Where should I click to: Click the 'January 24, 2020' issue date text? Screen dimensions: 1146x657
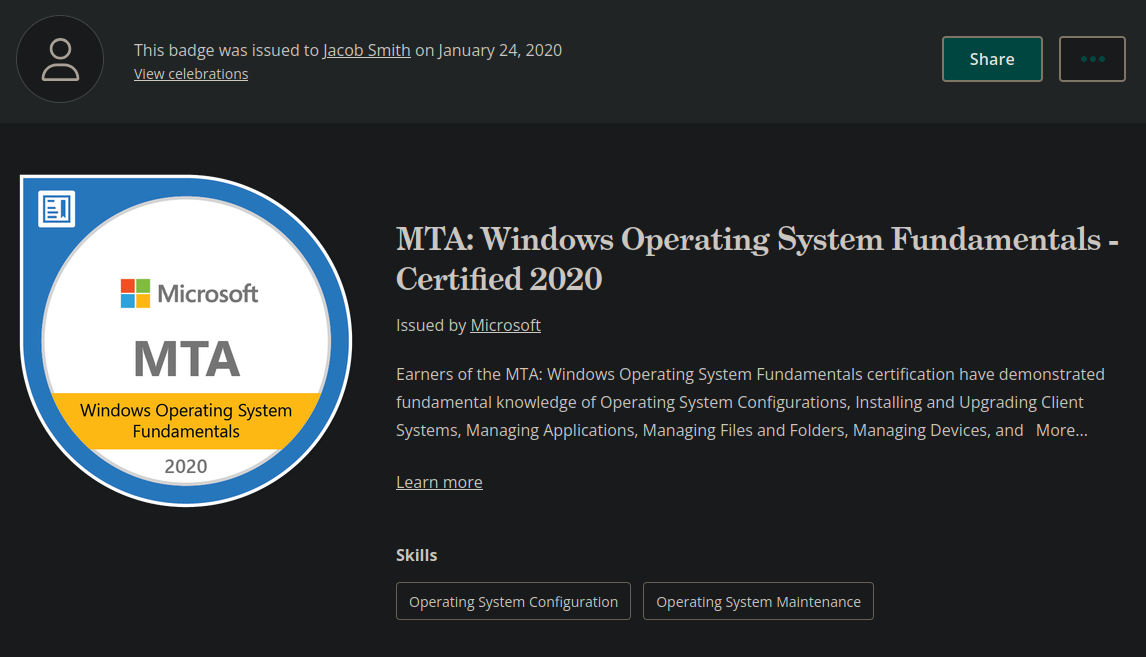[500, 50]
